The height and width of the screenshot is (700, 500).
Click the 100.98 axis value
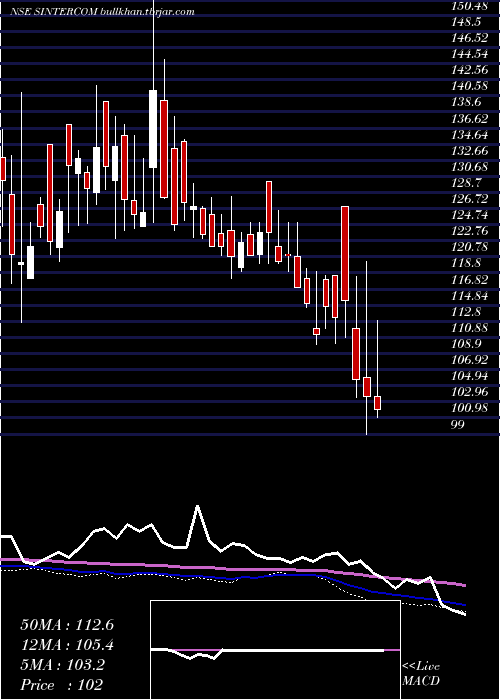[470, 408]
